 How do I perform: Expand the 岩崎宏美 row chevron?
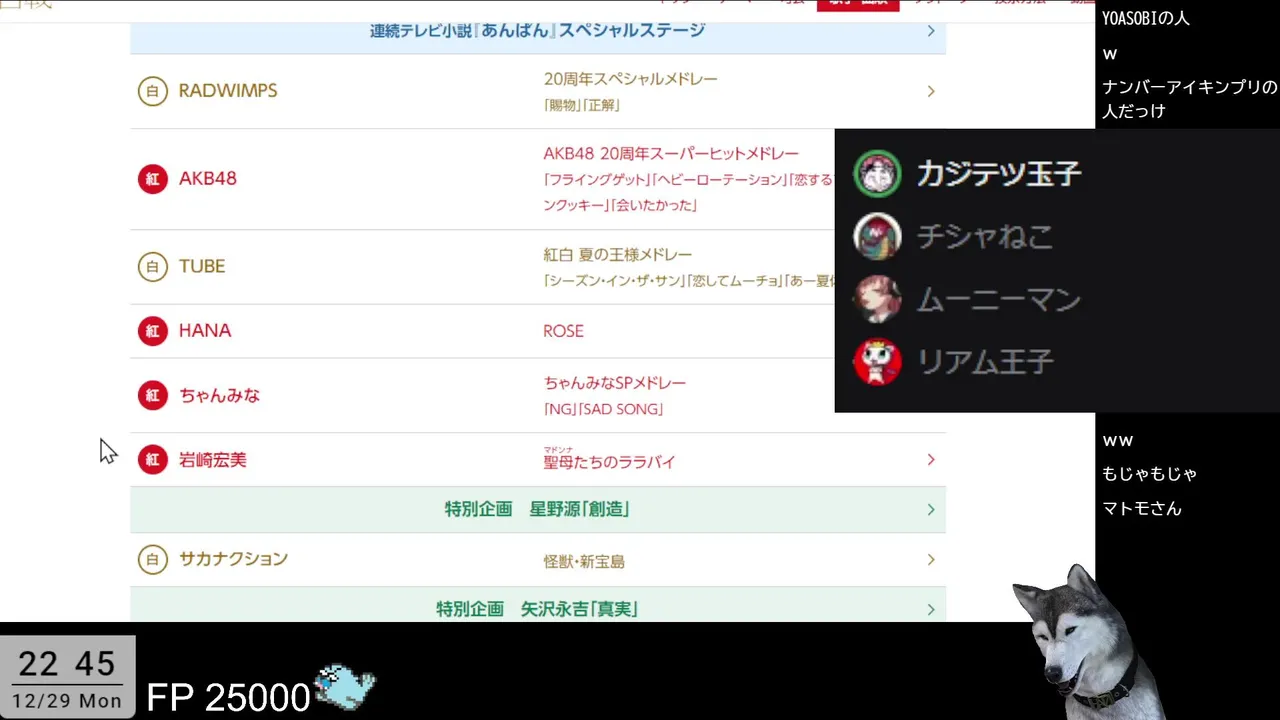[931, 460]
